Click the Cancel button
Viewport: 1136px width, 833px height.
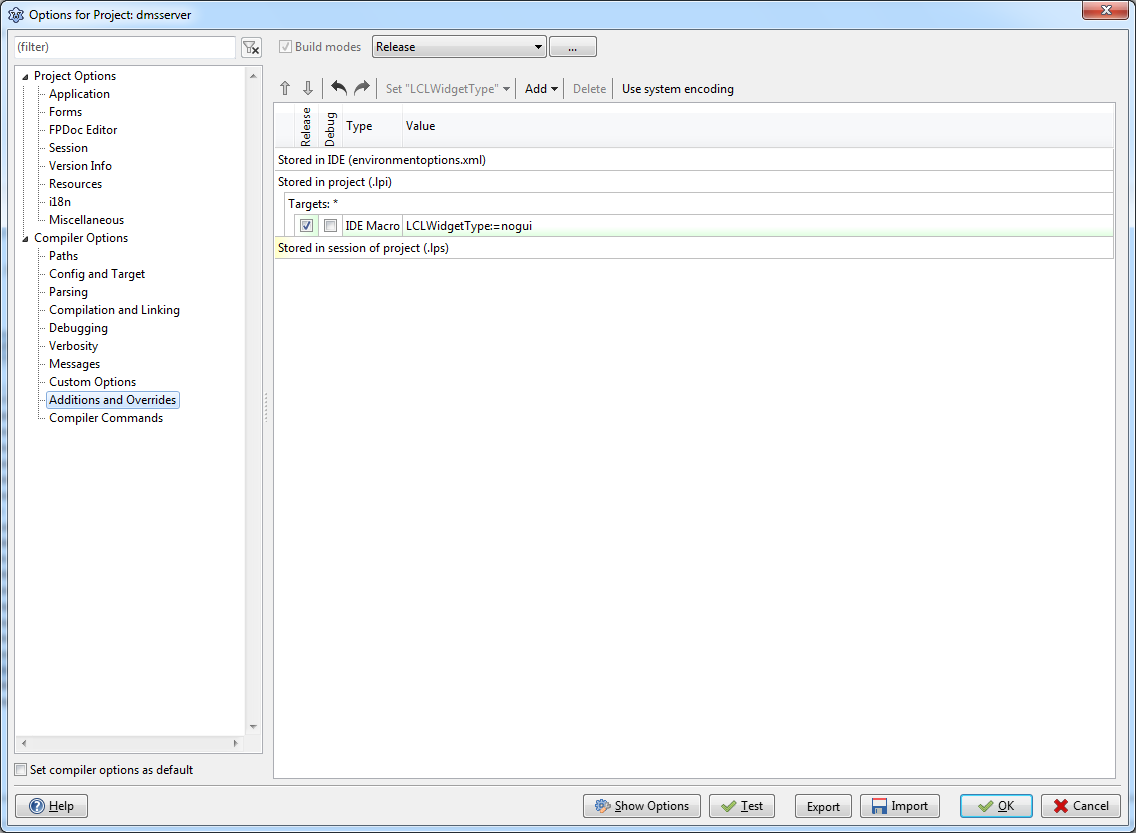click(x=1081, y=805)
